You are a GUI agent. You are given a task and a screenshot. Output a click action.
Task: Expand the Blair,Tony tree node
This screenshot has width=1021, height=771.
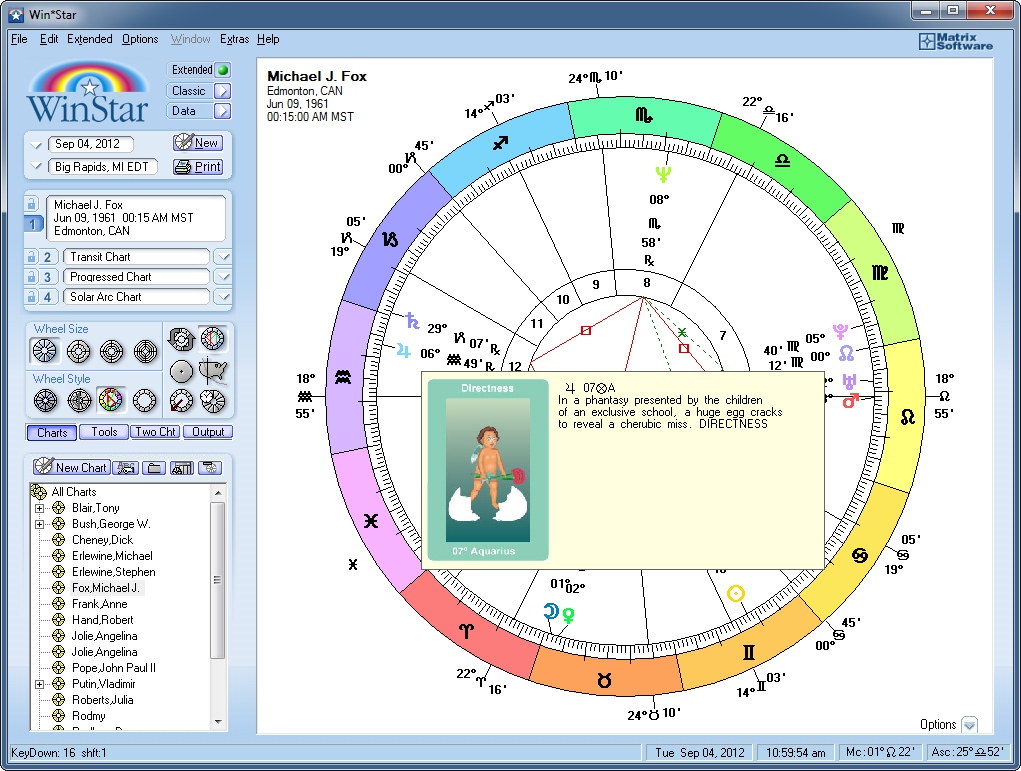click(39, 509)
